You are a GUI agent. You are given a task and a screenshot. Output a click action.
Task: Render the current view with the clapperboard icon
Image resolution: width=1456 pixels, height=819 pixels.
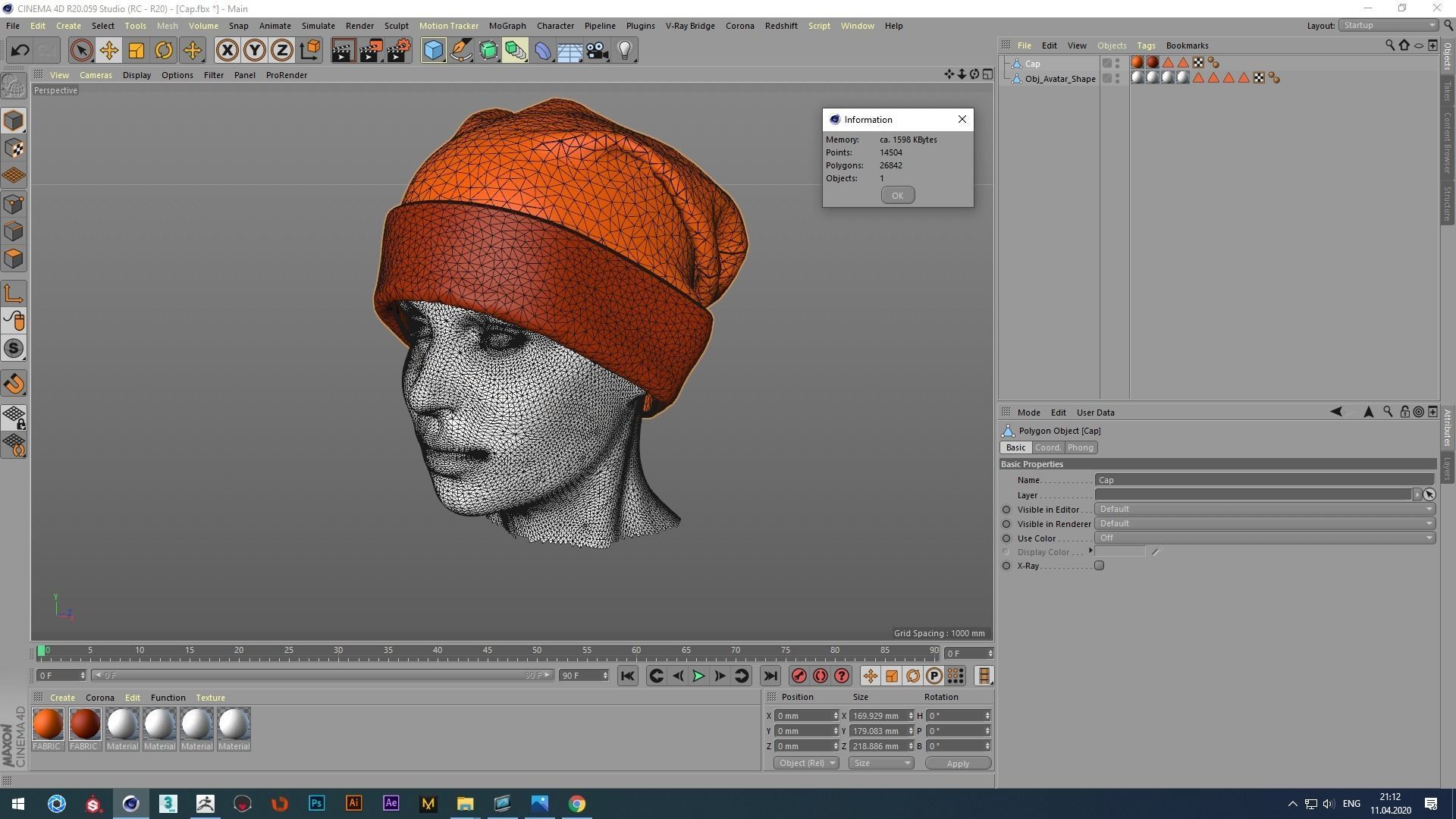pyautogui.click(x=343, y=50)
